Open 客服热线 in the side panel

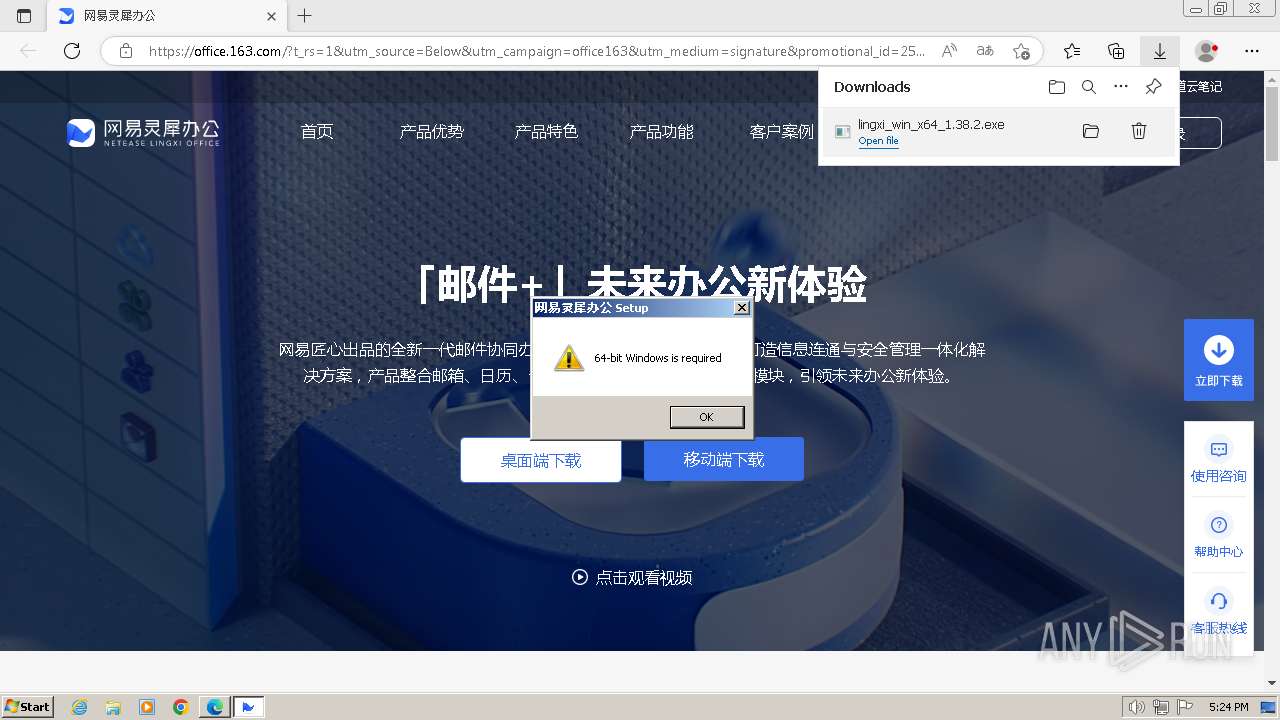coord(1219,613)
